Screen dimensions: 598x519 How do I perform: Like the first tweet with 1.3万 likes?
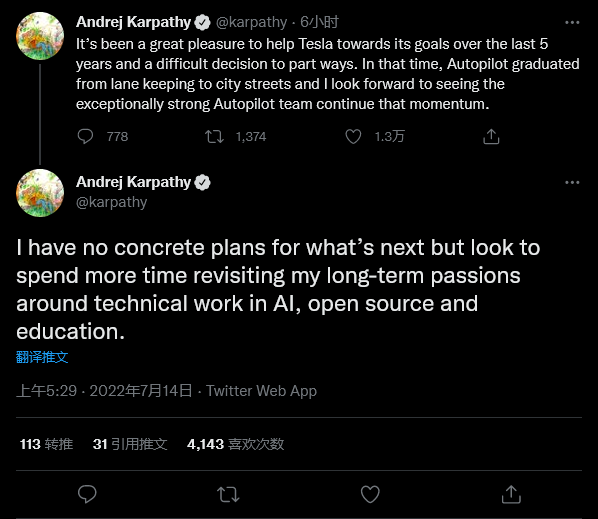pyautogui.click(x=353, y=136)
